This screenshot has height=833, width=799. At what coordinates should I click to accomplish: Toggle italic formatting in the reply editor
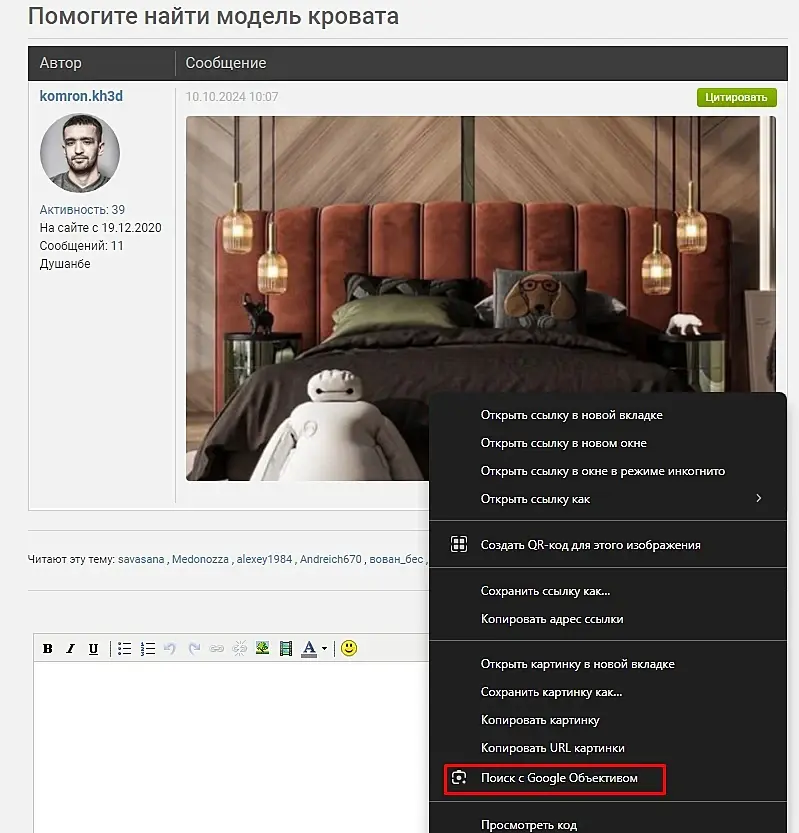70,649
